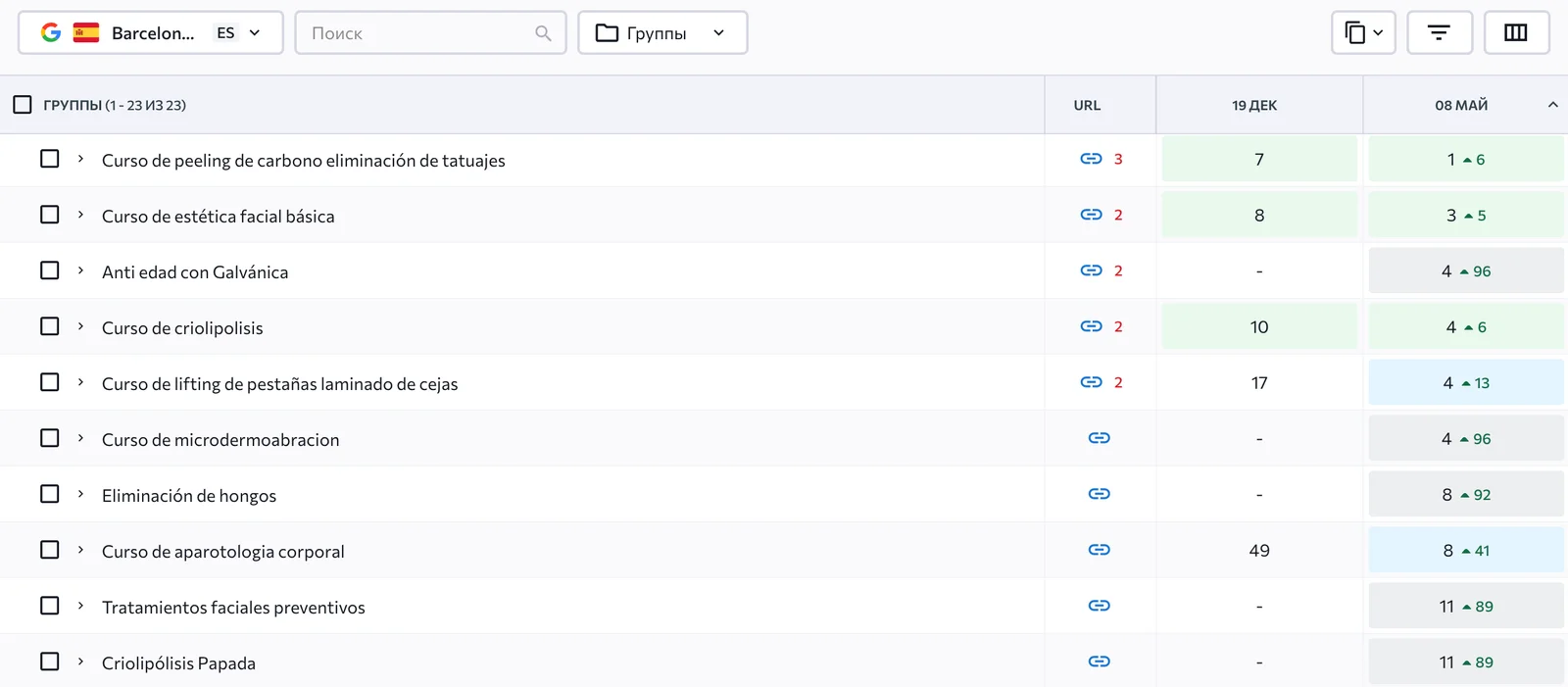Viewport: 1568px width, 687px height.
Task: Tick the Anti edad con Galvánica checkbox
Action: pyautogui.click(x=50, y=270)
